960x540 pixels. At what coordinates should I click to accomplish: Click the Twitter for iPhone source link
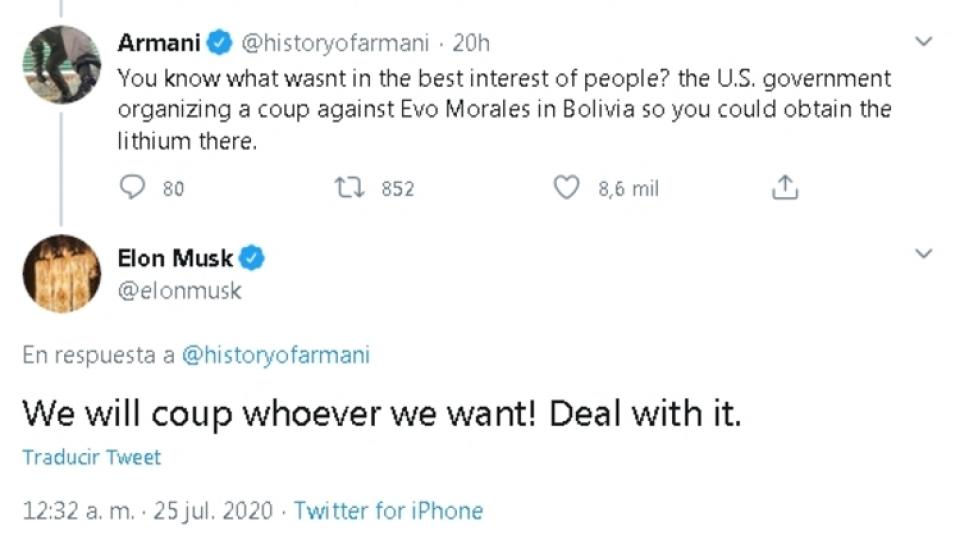click(x=388, y=511)
